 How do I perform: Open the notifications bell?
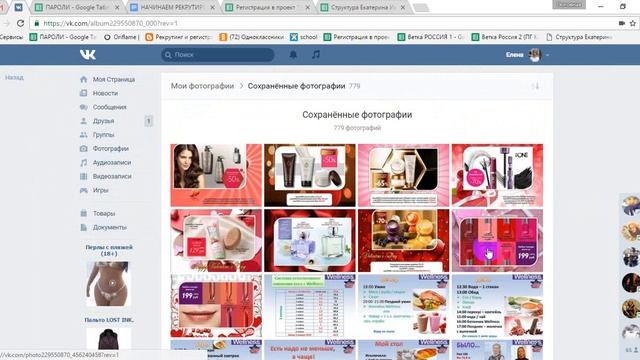point(293,54)
